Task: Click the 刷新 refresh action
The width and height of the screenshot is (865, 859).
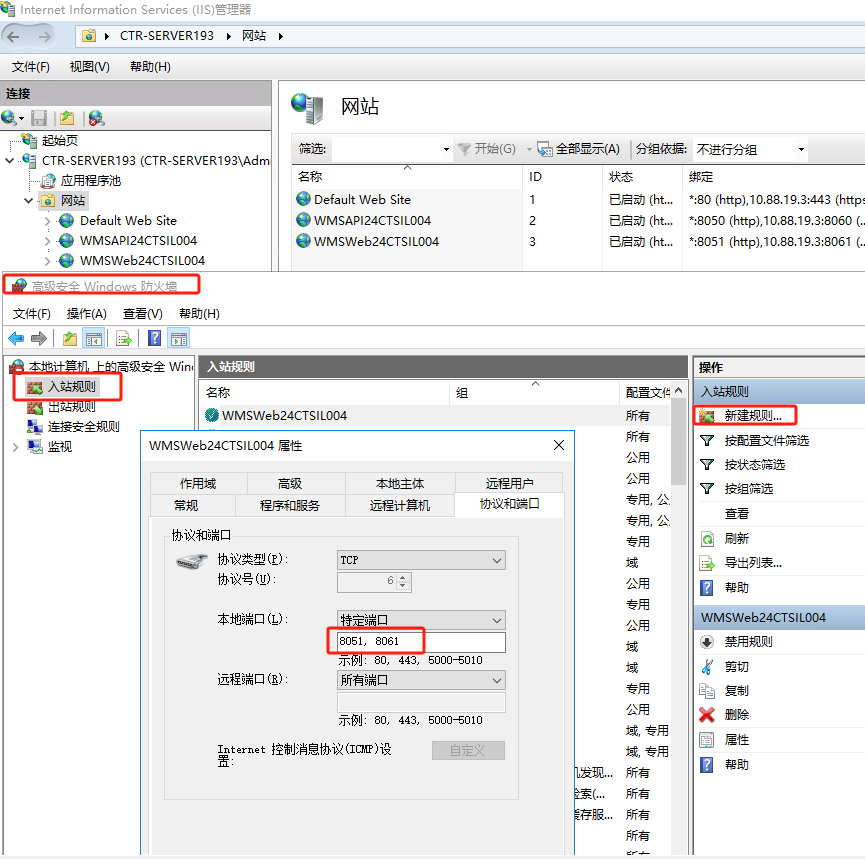Action: (x=736, y=538)
